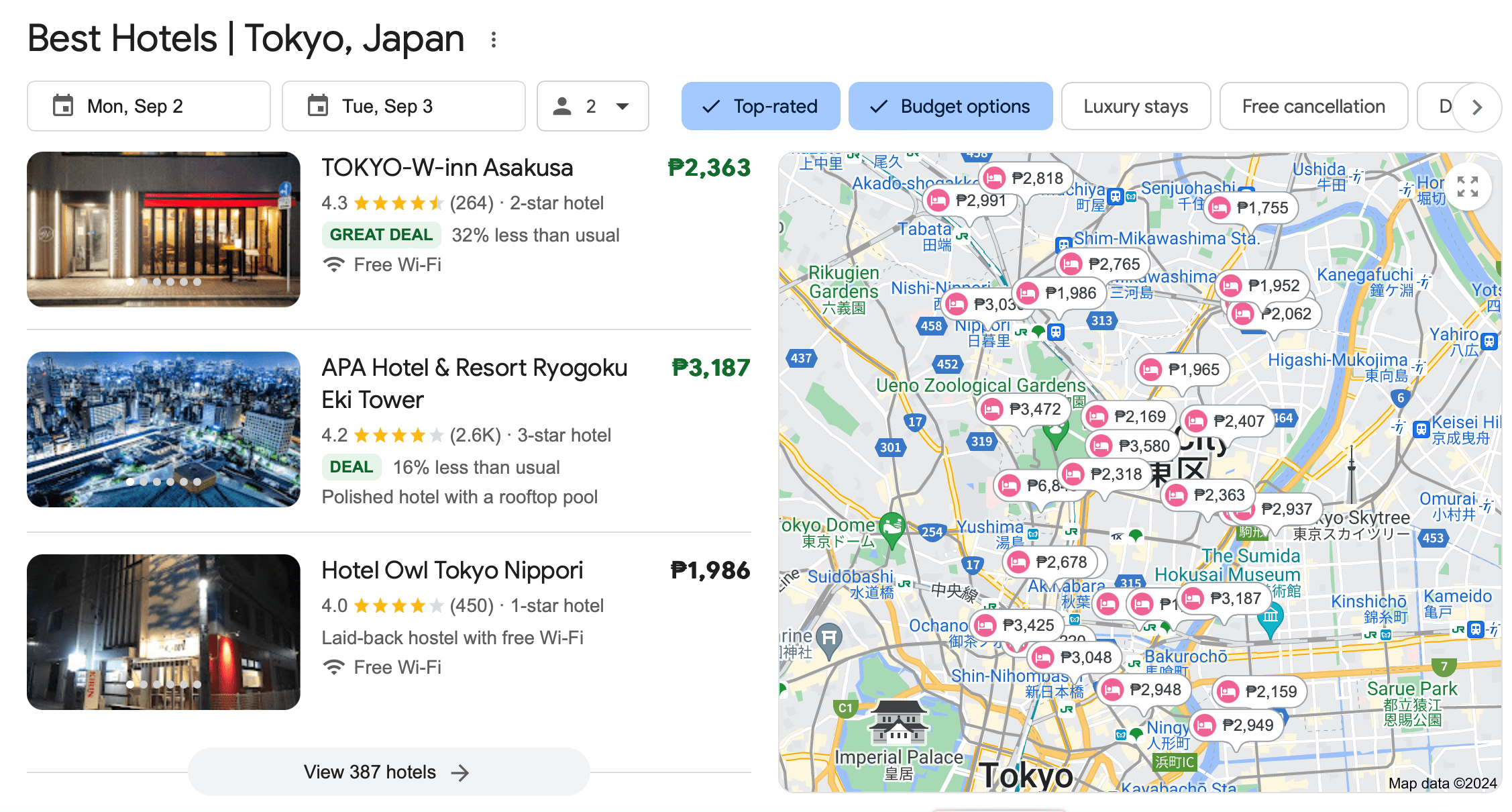Click the ₱1,755 hotel map pin

[x=1251, y=208]
